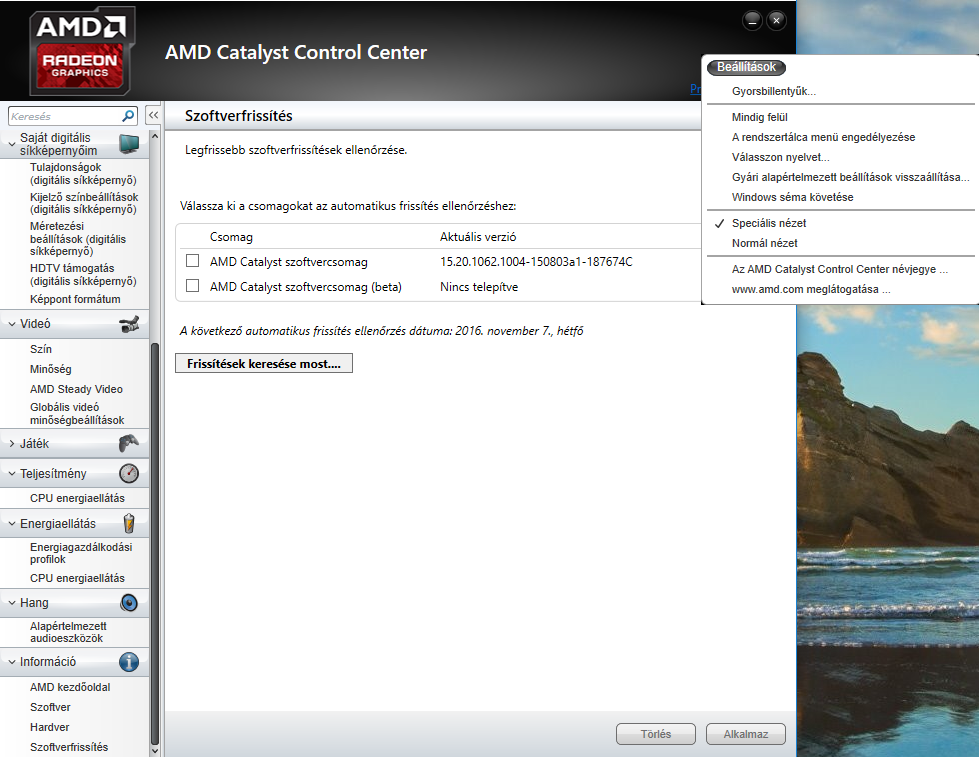979x757 pixels.
Task: Open Szoftverfrissítés sidebar item
Action: 69,747
